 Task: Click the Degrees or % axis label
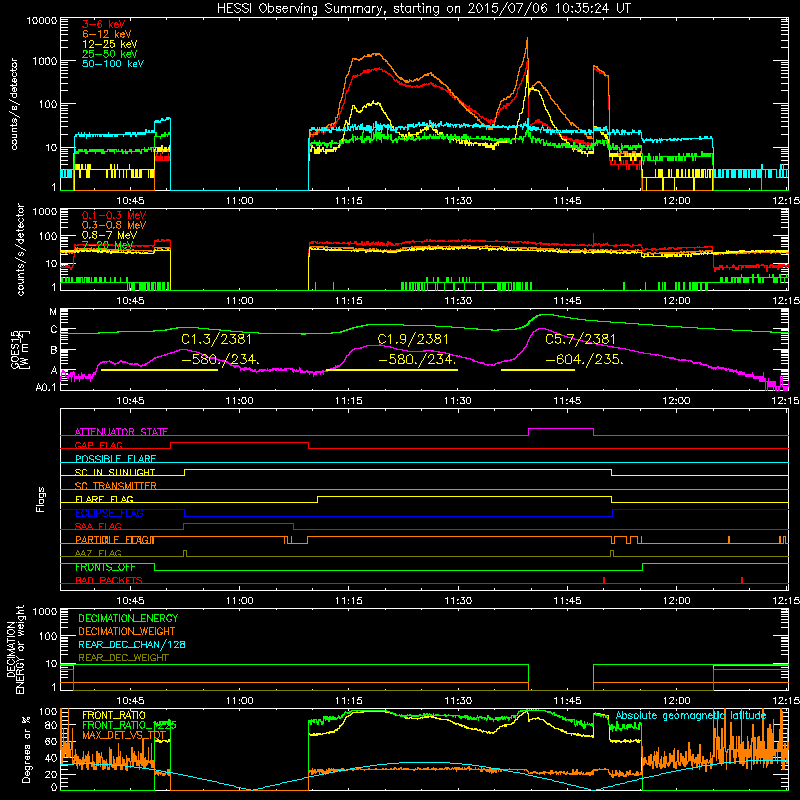(26, 749)
